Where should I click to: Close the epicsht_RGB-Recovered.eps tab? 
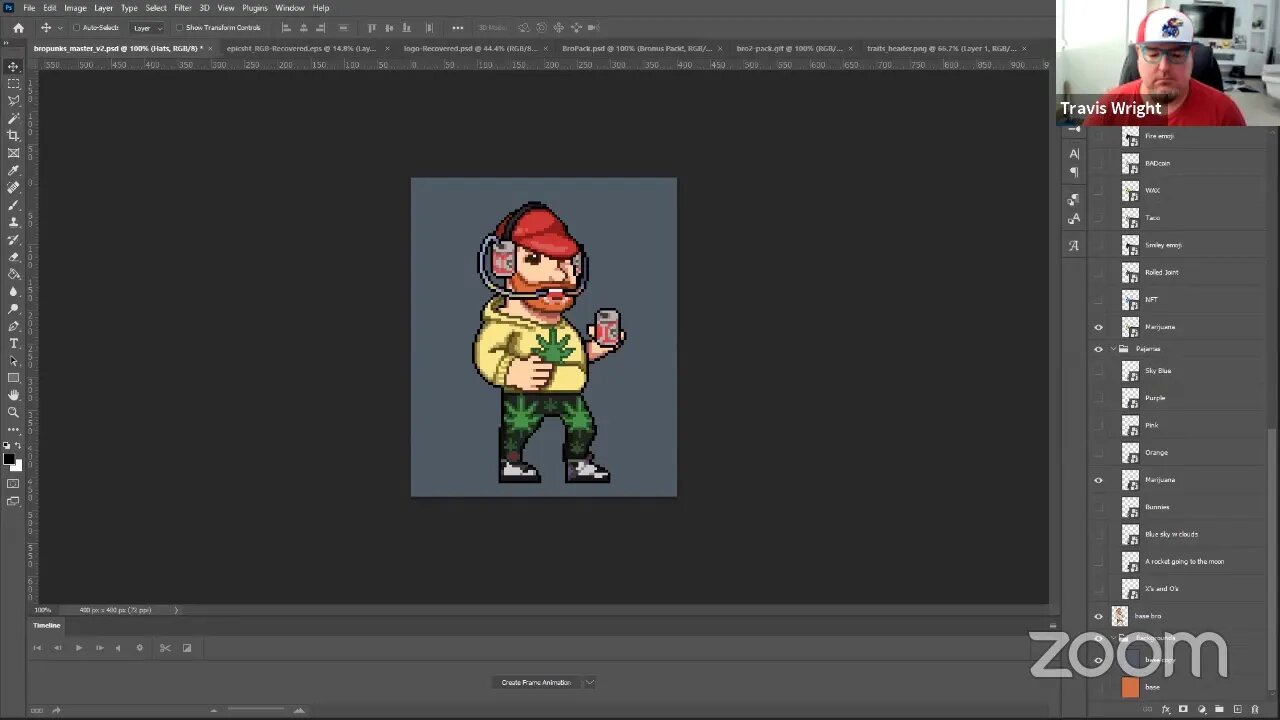click(387, 48)
